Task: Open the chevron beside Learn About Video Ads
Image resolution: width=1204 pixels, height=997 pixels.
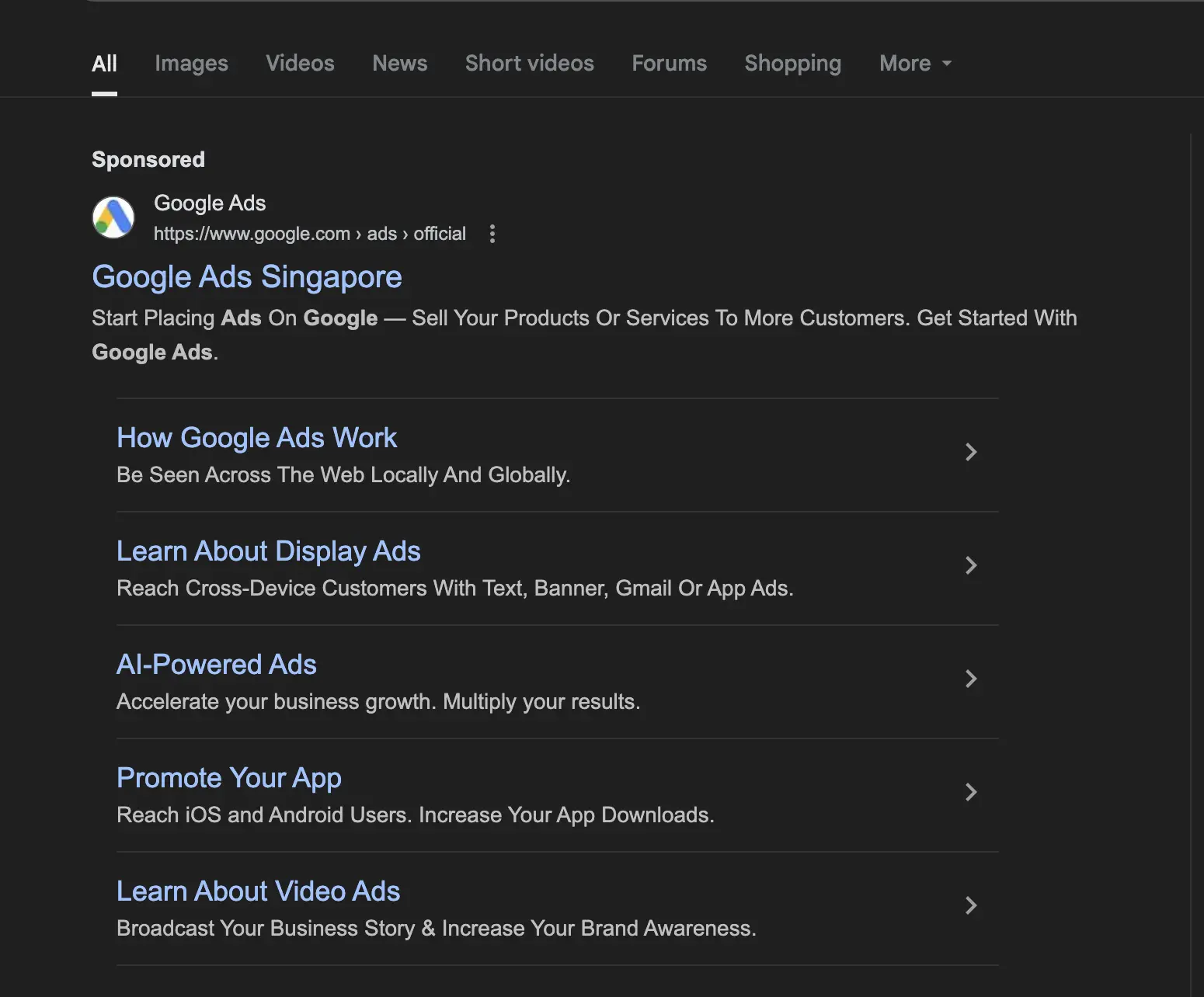Action: pos(971,905)
